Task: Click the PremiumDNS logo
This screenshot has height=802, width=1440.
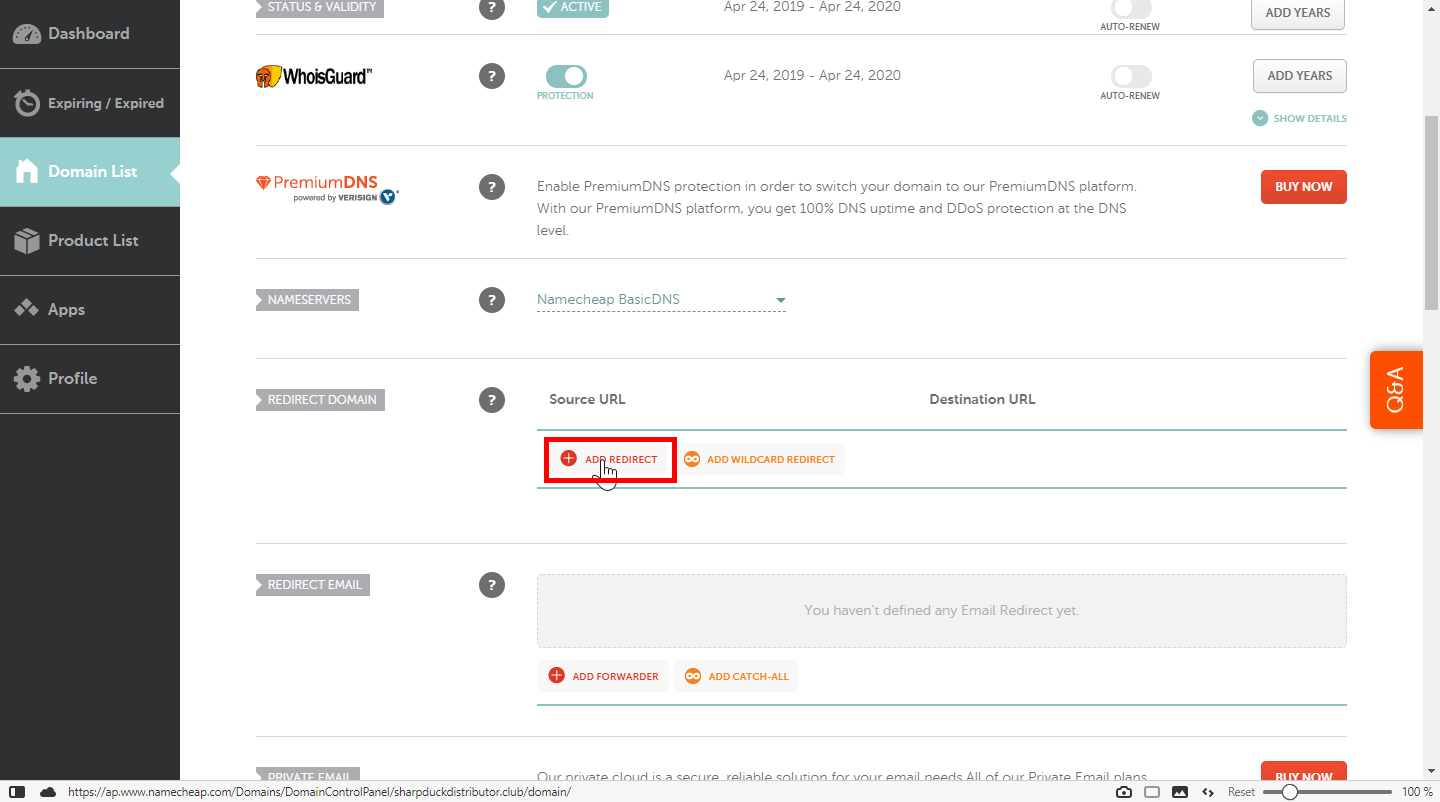Action: pos(327,188)
